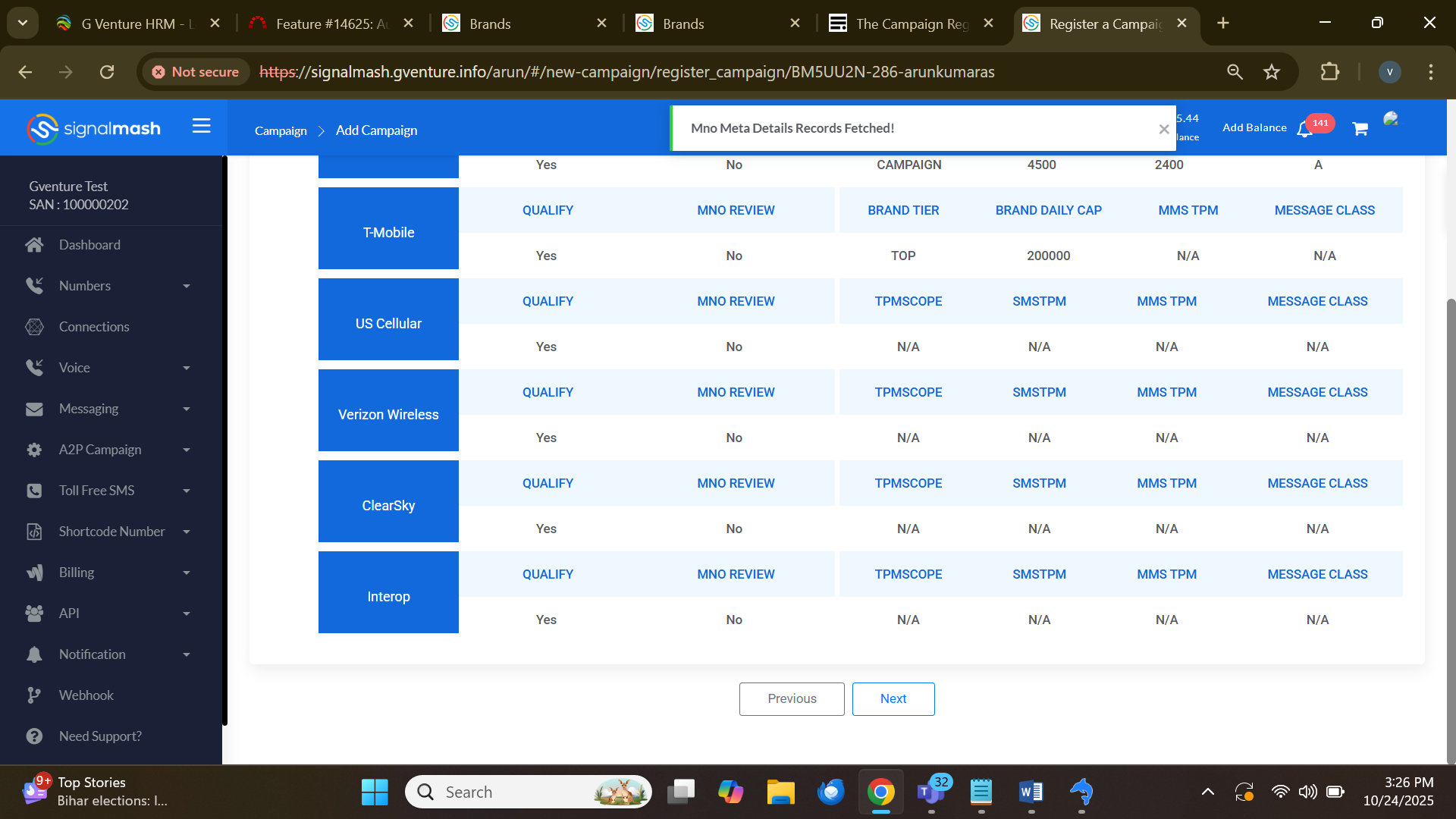Bookmark page with star icon
The height and width of the screenshot is (819, 1456).
1272,72
